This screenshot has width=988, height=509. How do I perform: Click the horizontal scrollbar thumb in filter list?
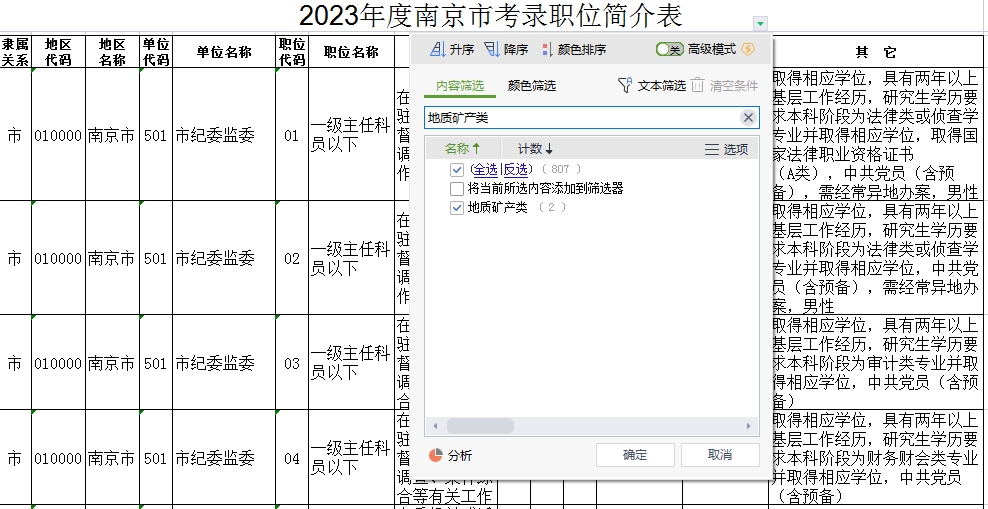pyautogui.click(x=480, y=426)
